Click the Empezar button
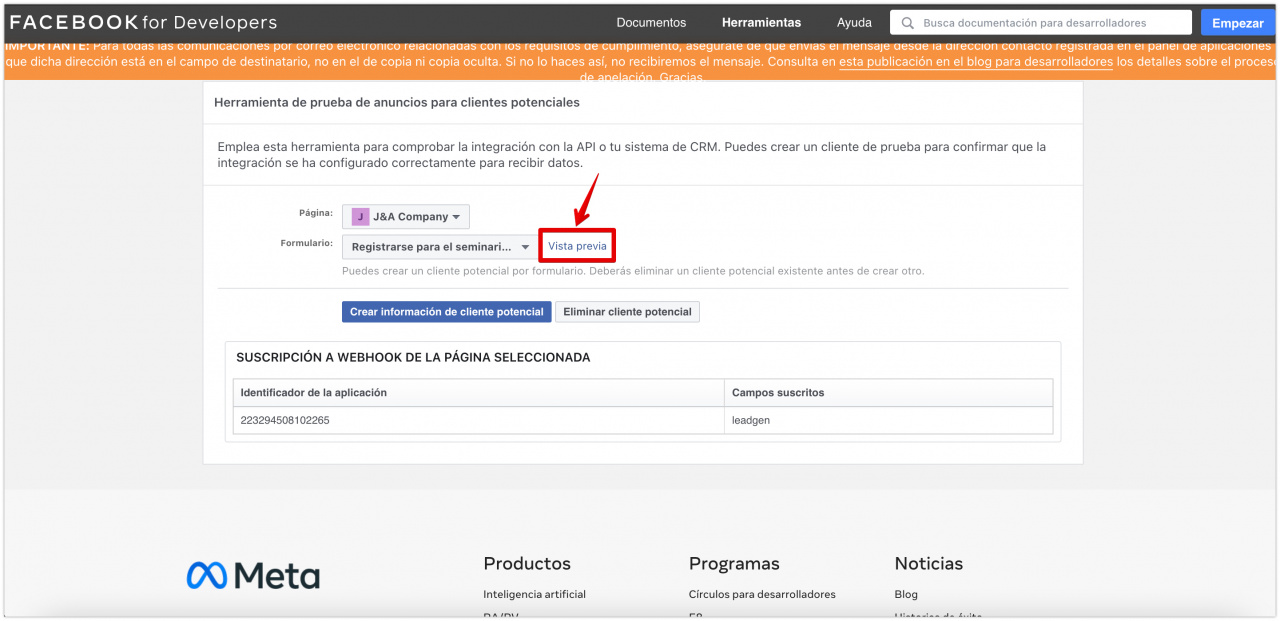This screenshot has height=621, width=1280. coord(1238,22)
